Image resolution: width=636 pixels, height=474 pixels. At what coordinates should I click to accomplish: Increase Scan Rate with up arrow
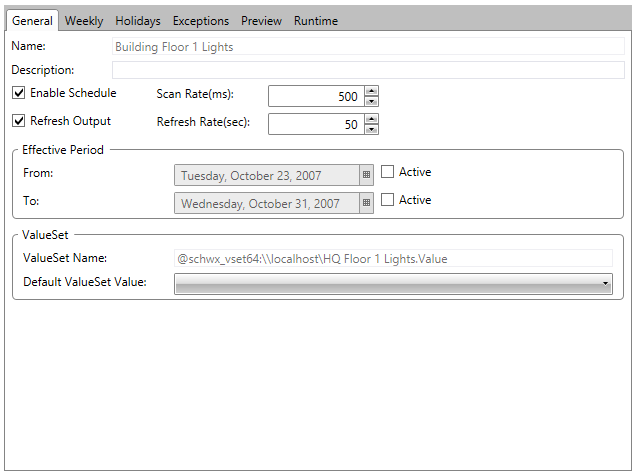point(372,91)
